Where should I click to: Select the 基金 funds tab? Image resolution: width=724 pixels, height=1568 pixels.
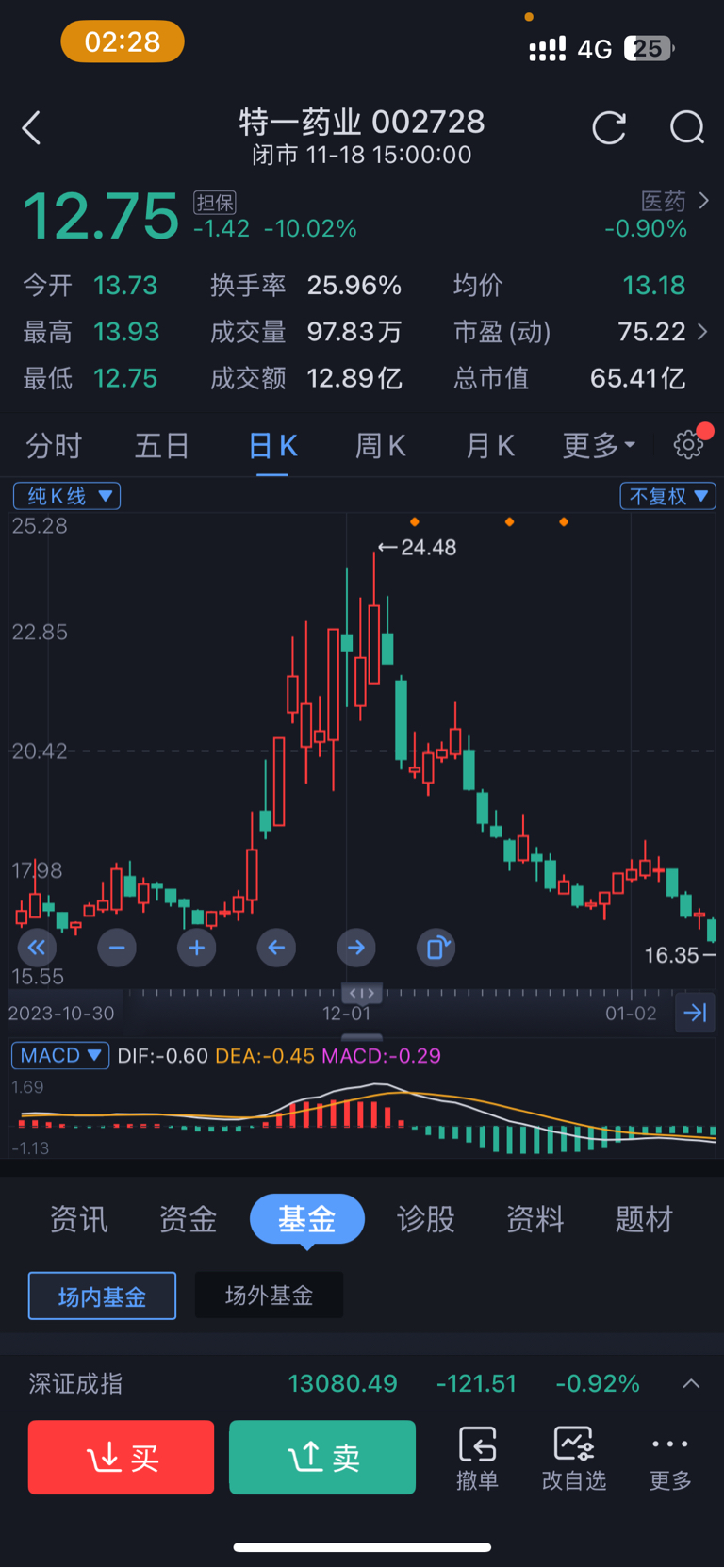[307, 1219]
